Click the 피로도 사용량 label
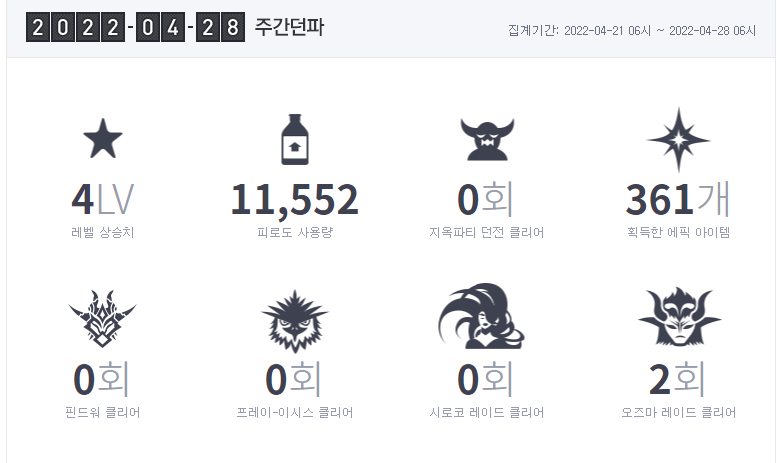 tap(295, 232)
